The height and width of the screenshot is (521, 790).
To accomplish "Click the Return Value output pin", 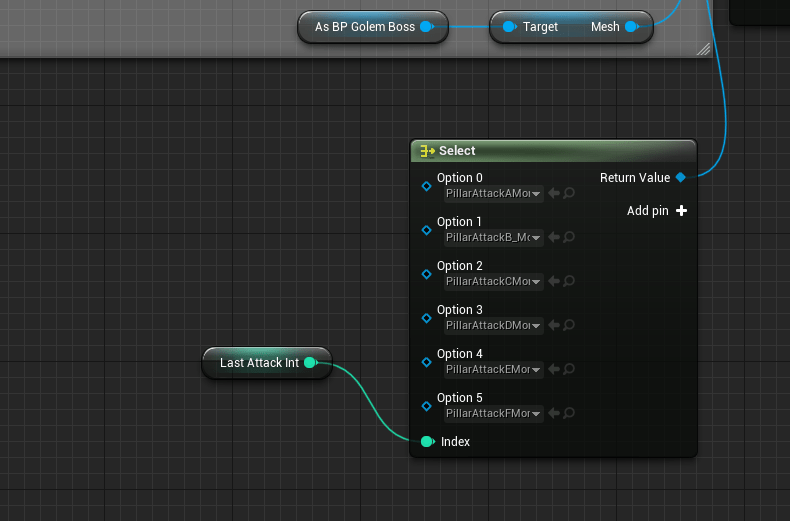I will [681, 178].
